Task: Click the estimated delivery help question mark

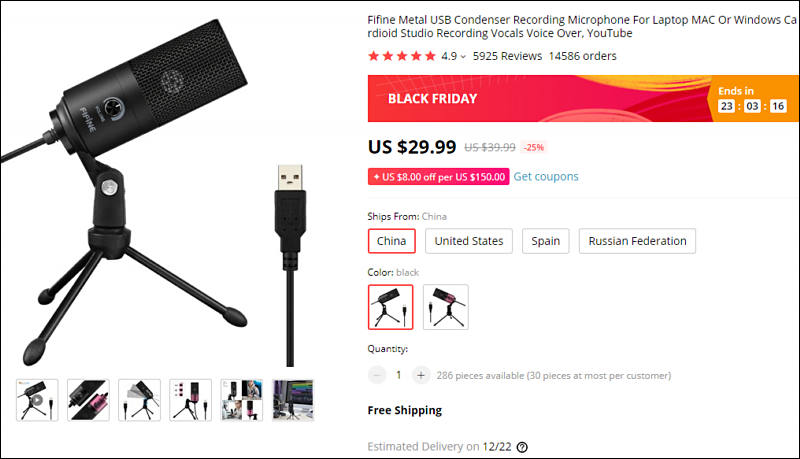Action: click(x=522, y=447)
